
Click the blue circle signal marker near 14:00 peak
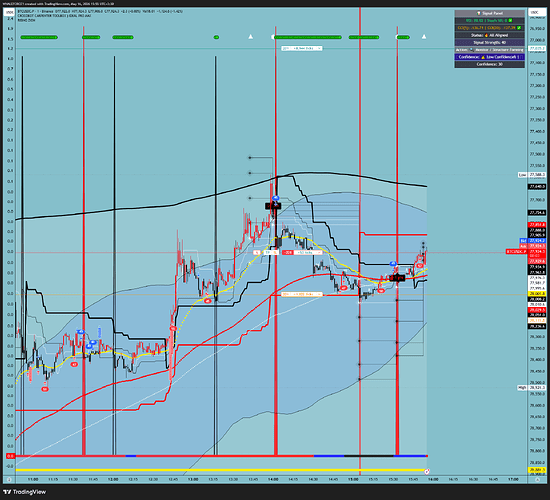point(276,198)
